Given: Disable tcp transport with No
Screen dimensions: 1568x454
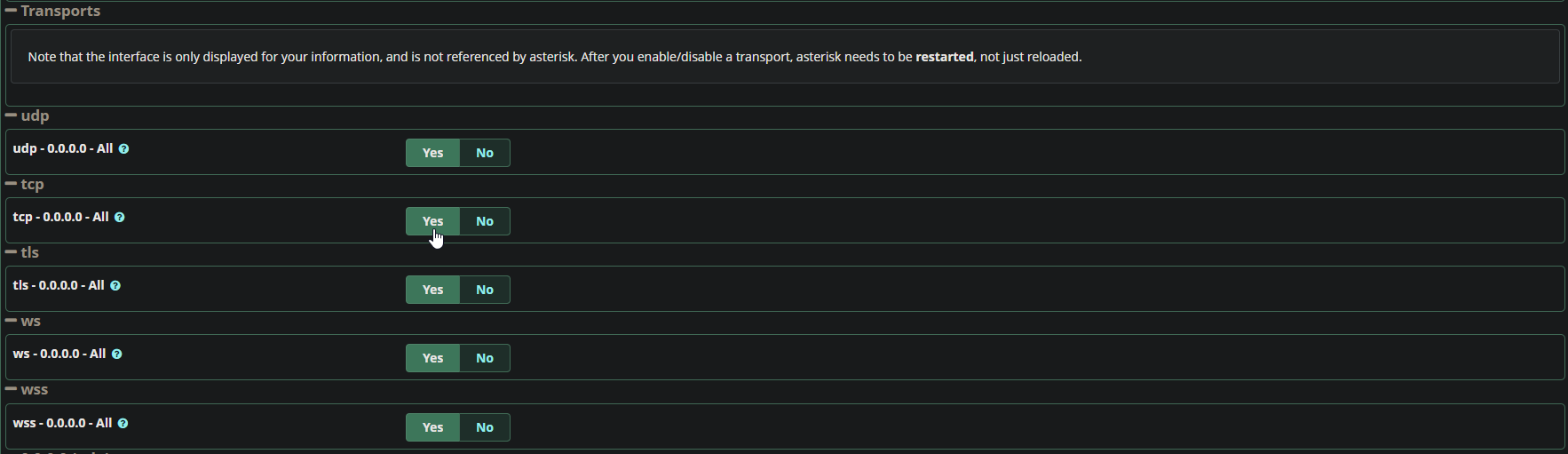Looking at the screenshot, I should [x=485, y=221].
